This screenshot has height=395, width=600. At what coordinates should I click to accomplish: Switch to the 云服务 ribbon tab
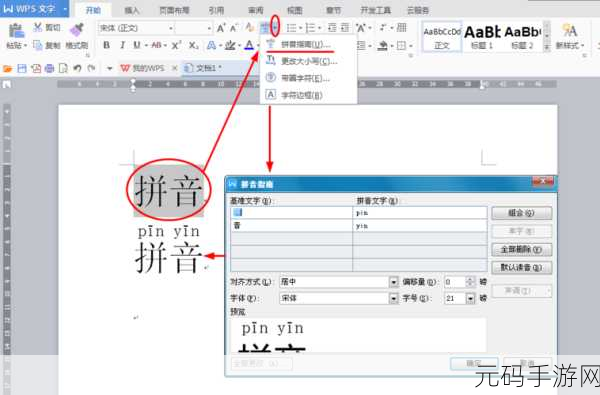[417, 10]
